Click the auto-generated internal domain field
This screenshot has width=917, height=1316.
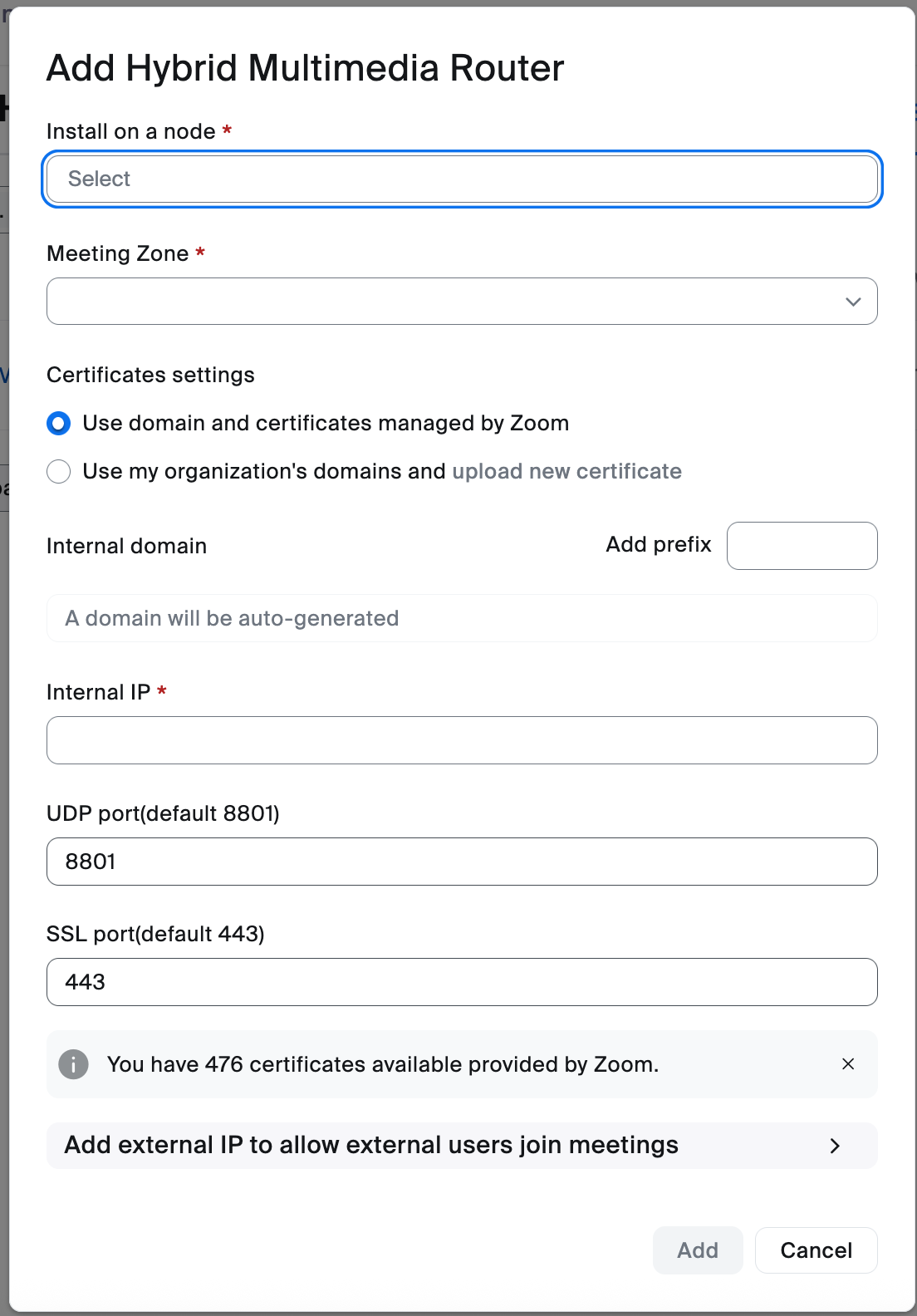462,618
